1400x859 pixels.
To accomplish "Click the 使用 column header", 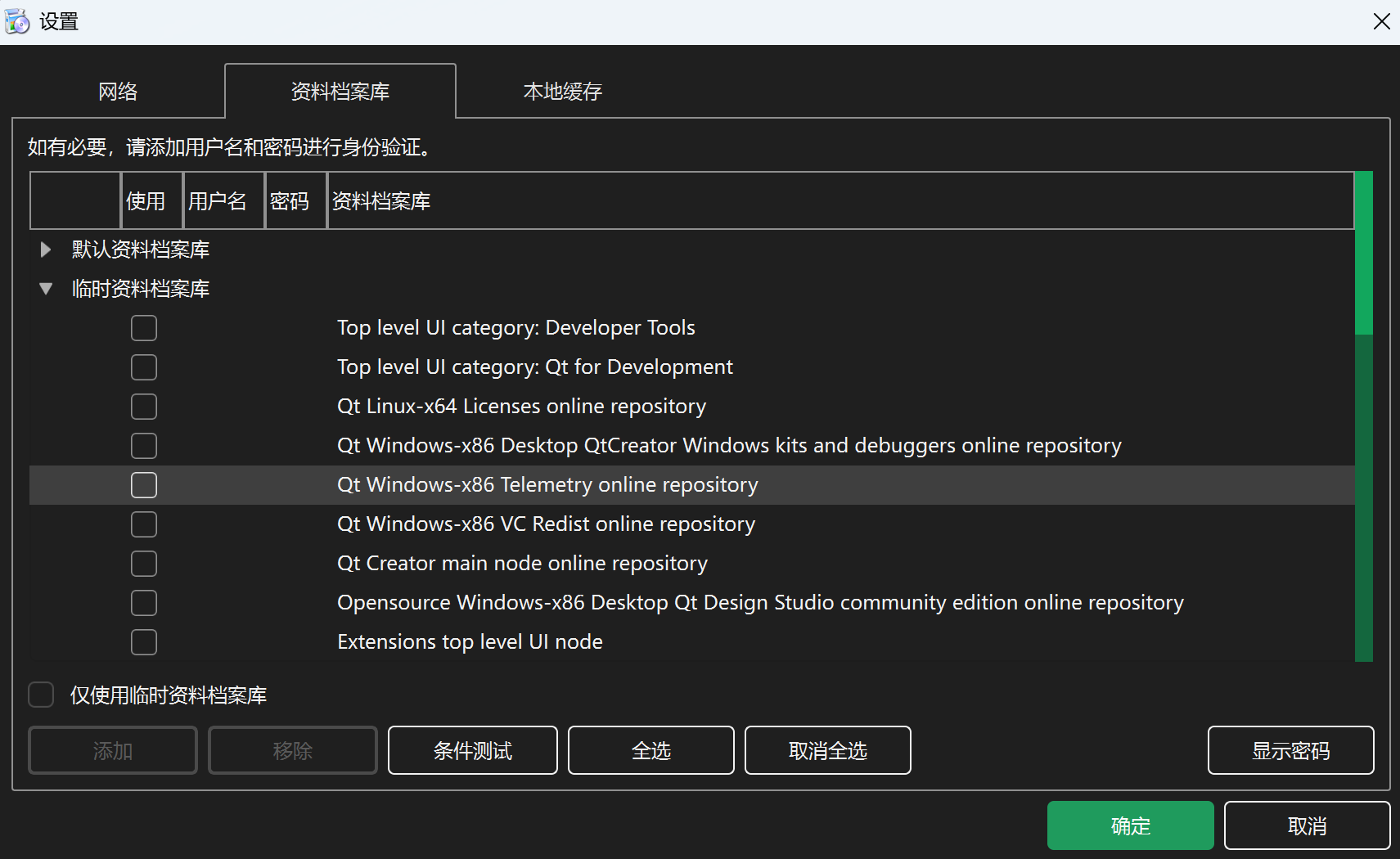I will click(152, 200).
